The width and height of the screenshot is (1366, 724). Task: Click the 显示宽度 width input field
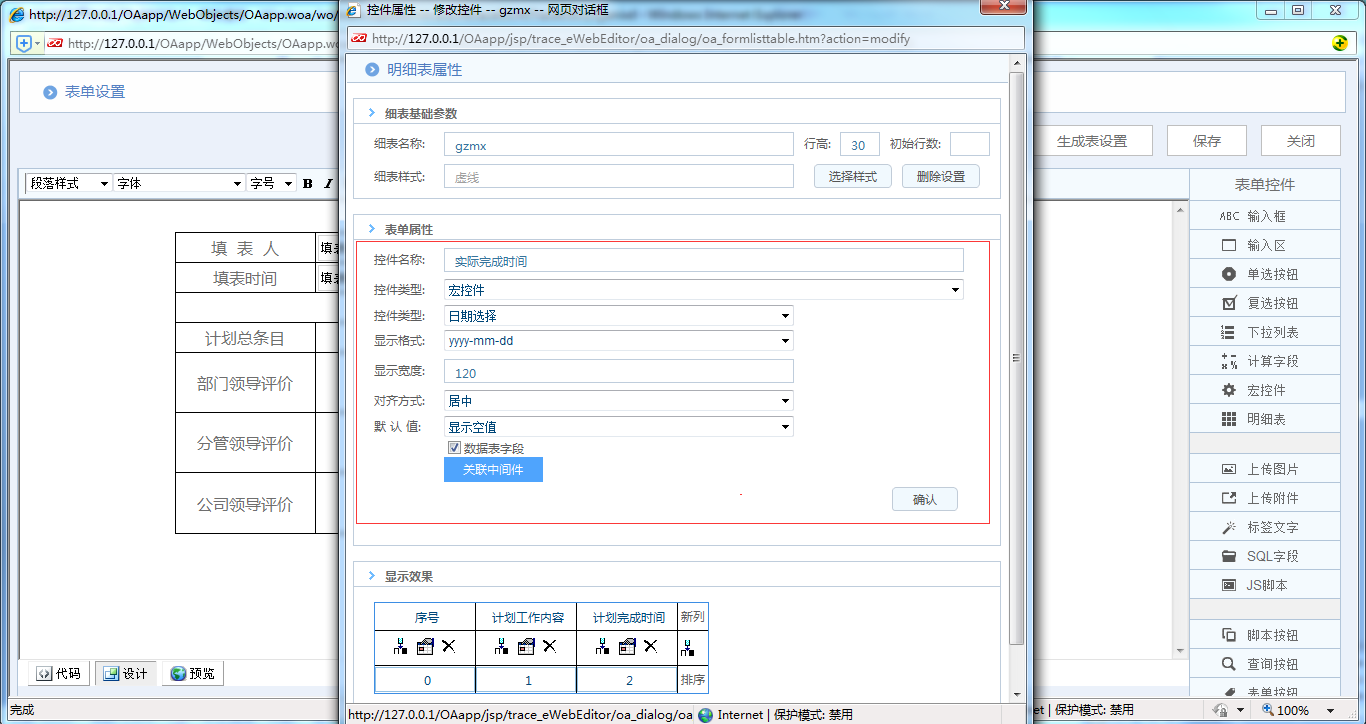(x=618, y=370)
